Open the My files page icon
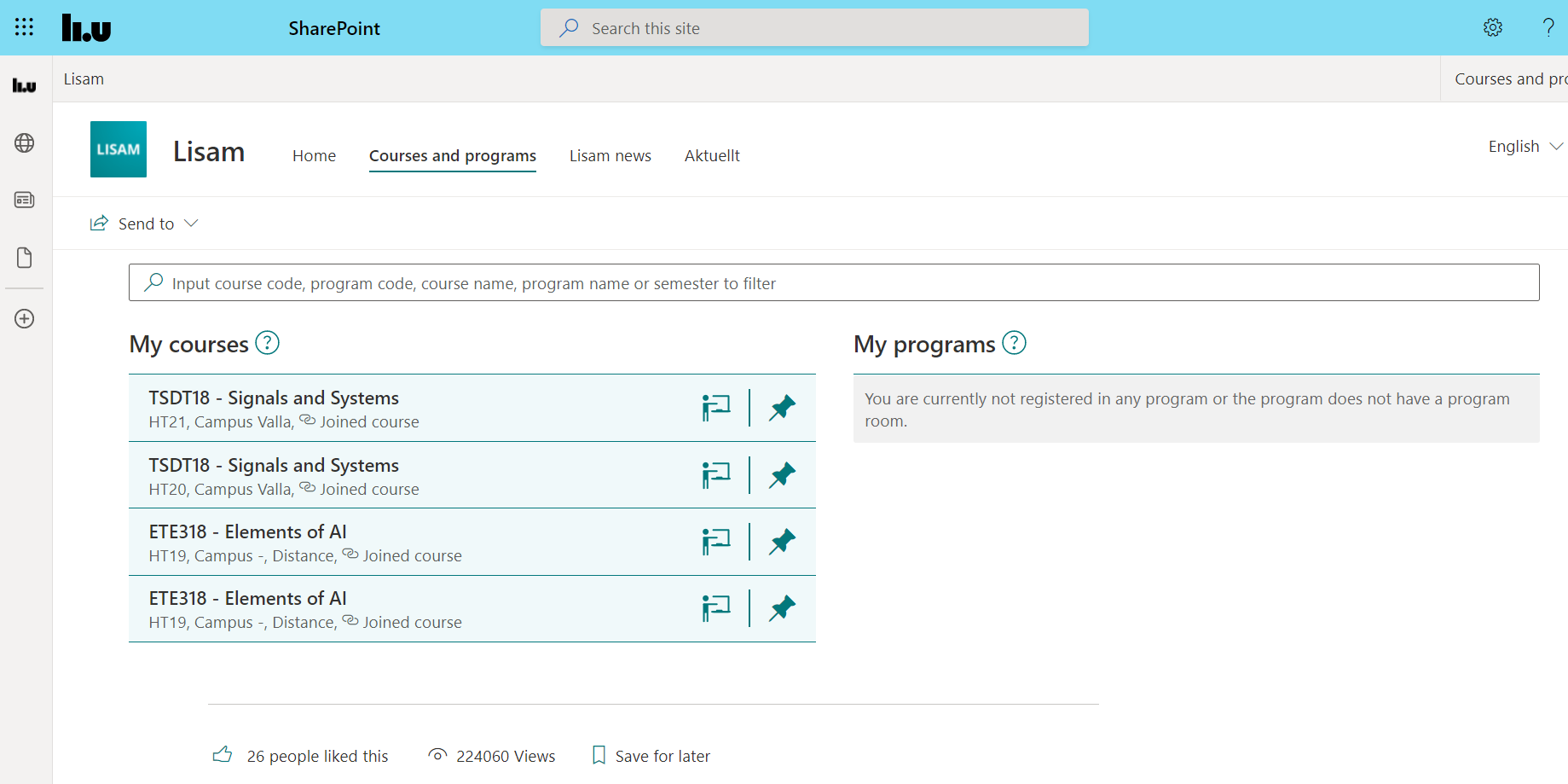 pyautogui.click(x=24, y=258)
